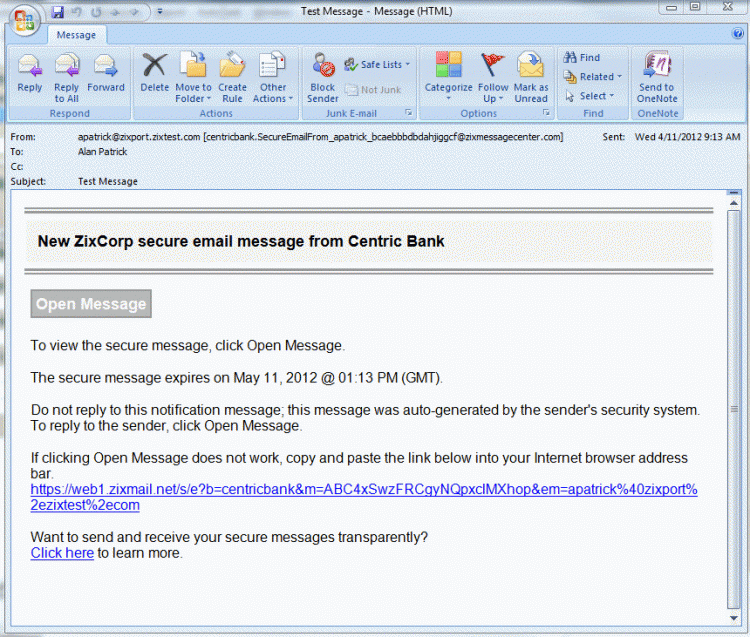
Task: Click Find with binoculars icon
Action: pos(582,58)
